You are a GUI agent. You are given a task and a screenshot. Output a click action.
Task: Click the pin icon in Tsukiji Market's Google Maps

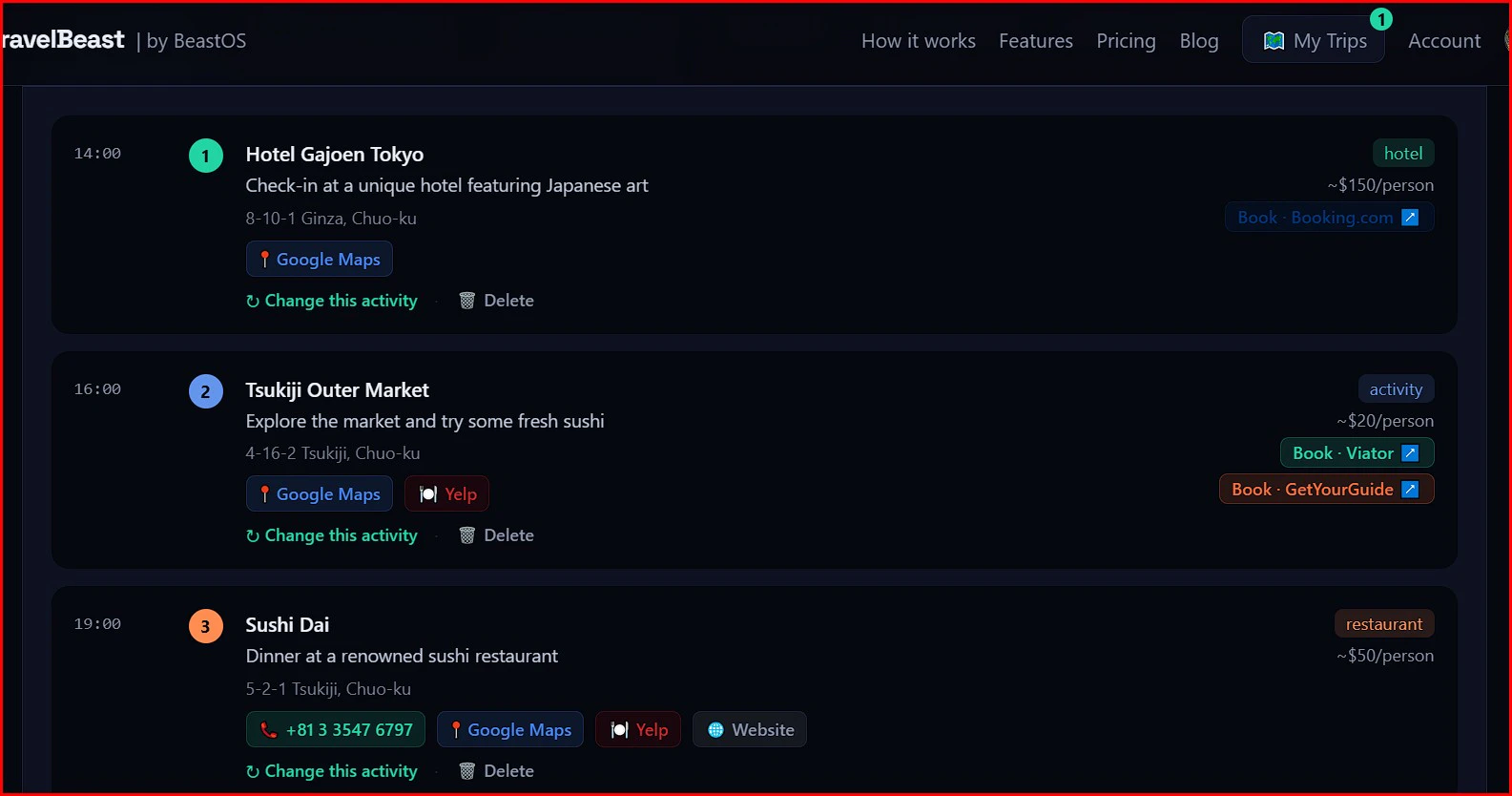pyautogui.click(x=264, y=494)
